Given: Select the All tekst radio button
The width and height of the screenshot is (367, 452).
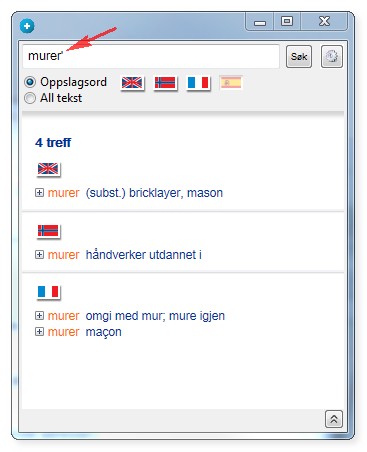Looking at the screenshot, I should pos(30,98).
